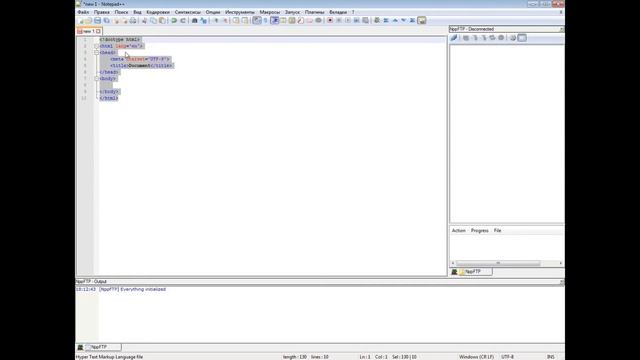Image resolution: width=640 pixels, height=360 pixels.
Task: Click the Document Map toolbar icon
Action: pos(292,20)
